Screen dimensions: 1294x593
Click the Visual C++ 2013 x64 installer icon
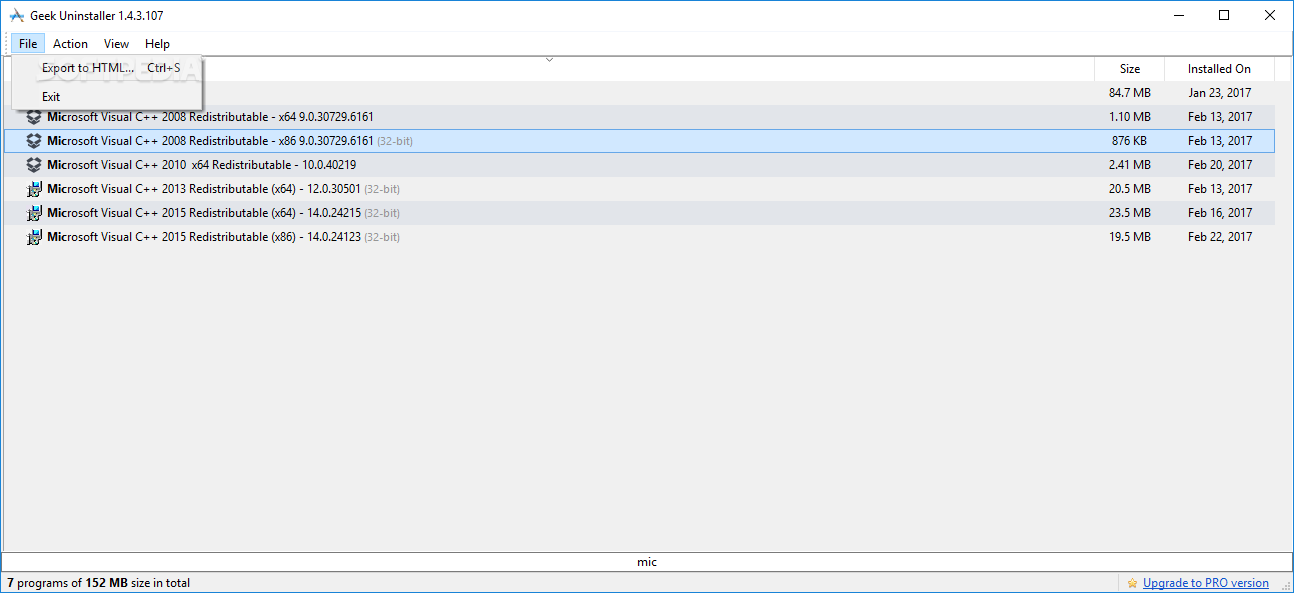[x=34, y=189]
